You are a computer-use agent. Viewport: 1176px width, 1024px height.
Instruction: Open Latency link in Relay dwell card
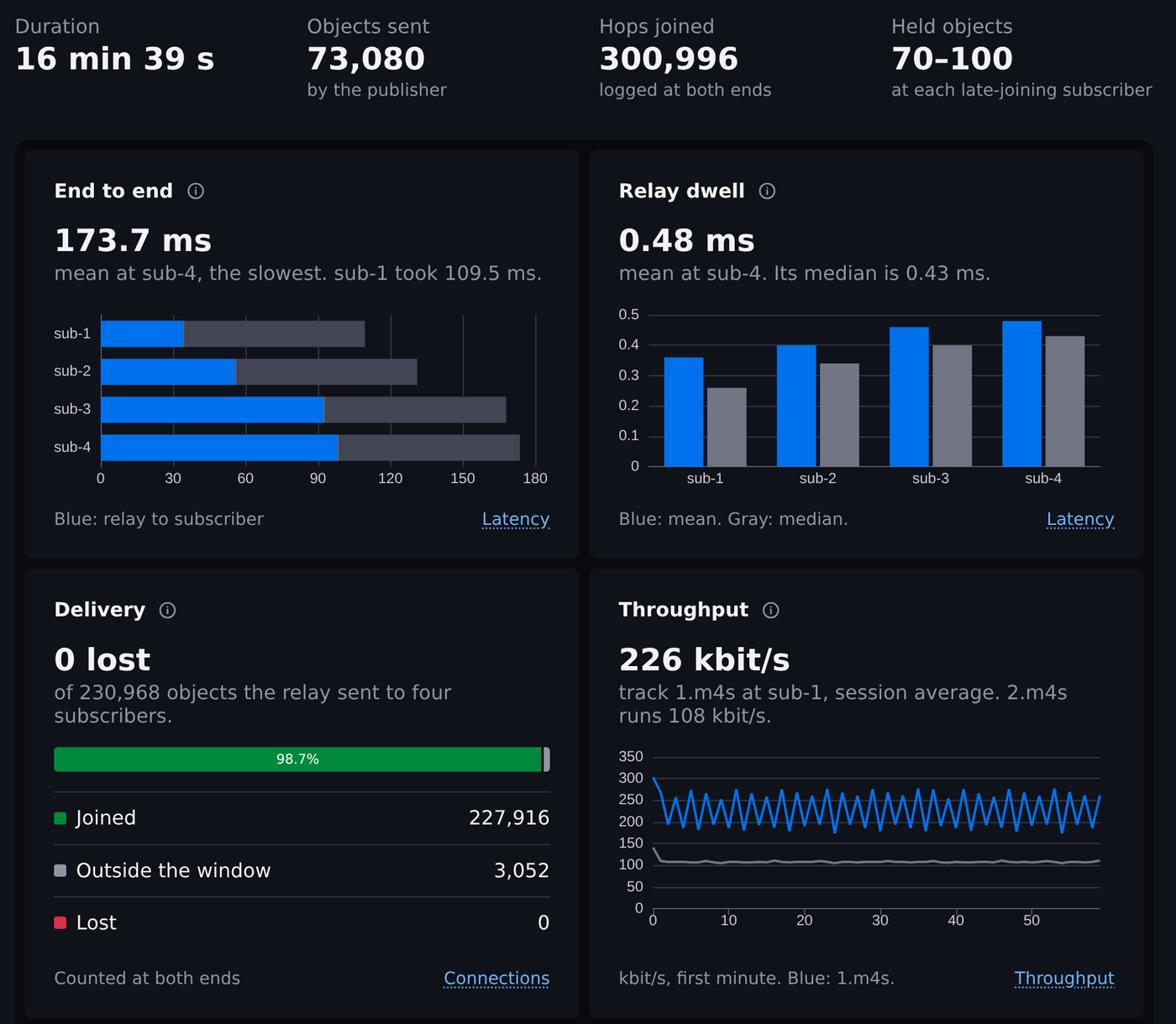point(1080,519)
